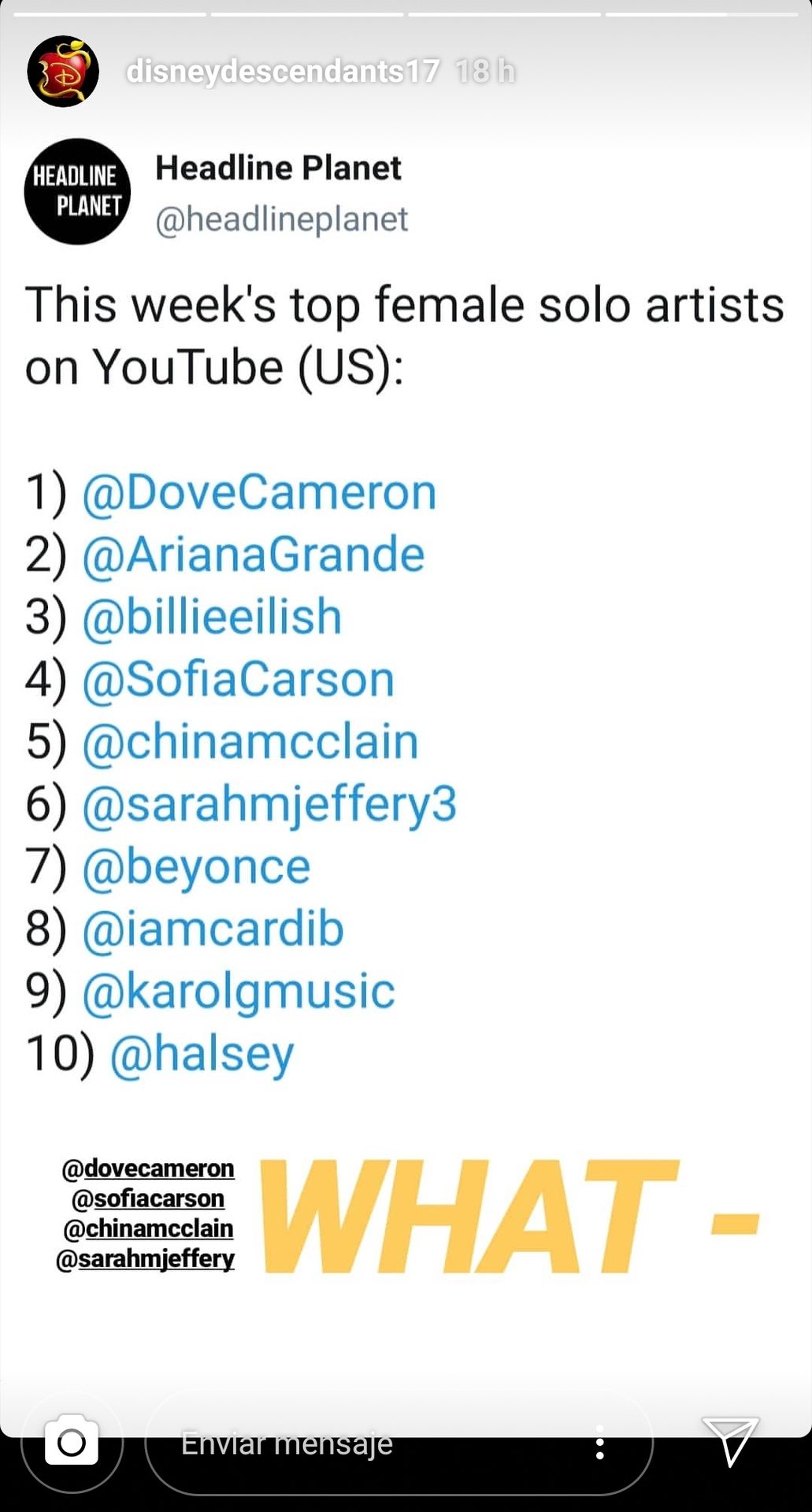812x1512 pixels.
Task: Open the three-dot more options menu
Action: pos(600,1442)
